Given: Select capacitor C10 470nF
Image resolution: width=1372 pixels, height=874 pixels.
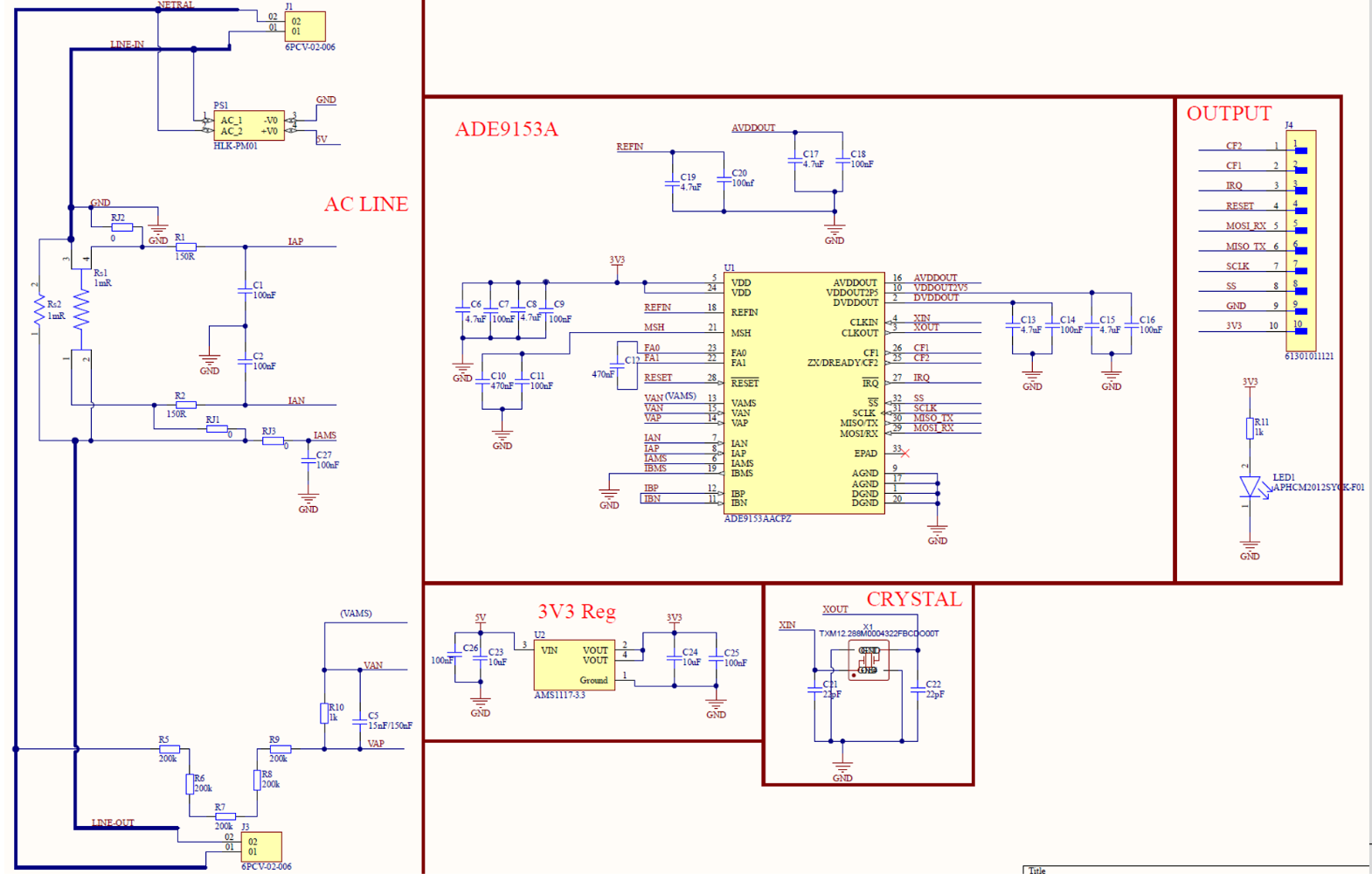Looking at the screenshot, I should (x=482, y=381).
